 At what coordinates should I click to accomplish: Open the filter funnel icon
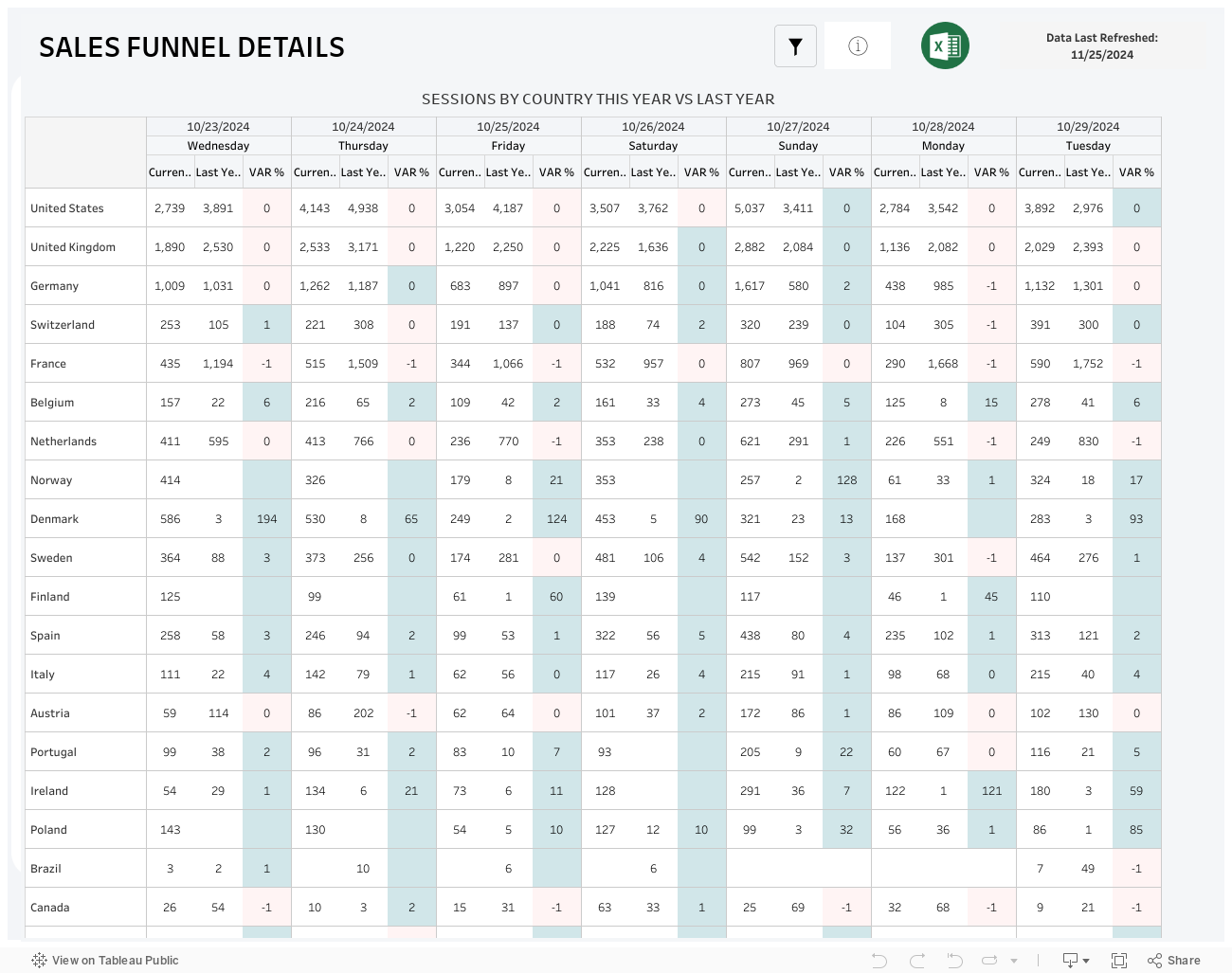point(795,45)
